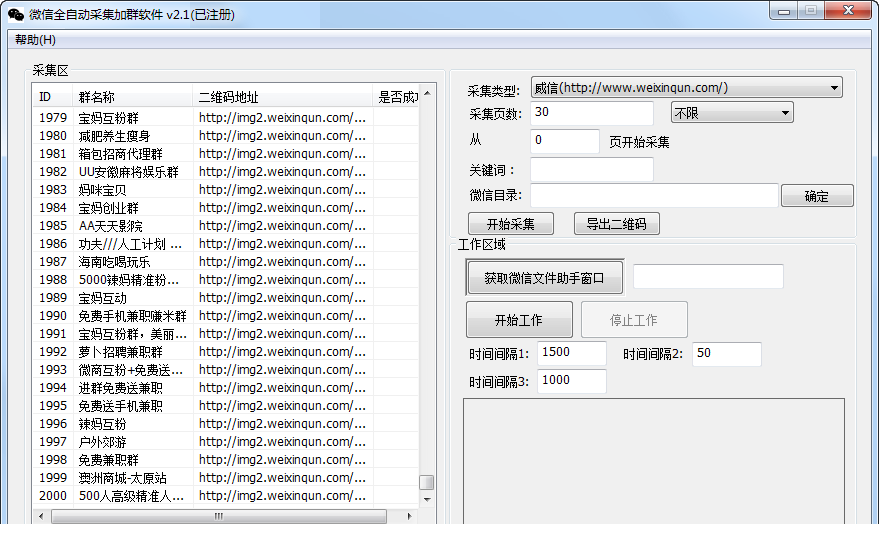Select row 1979 宝妈互粉群

coord(225,118)
